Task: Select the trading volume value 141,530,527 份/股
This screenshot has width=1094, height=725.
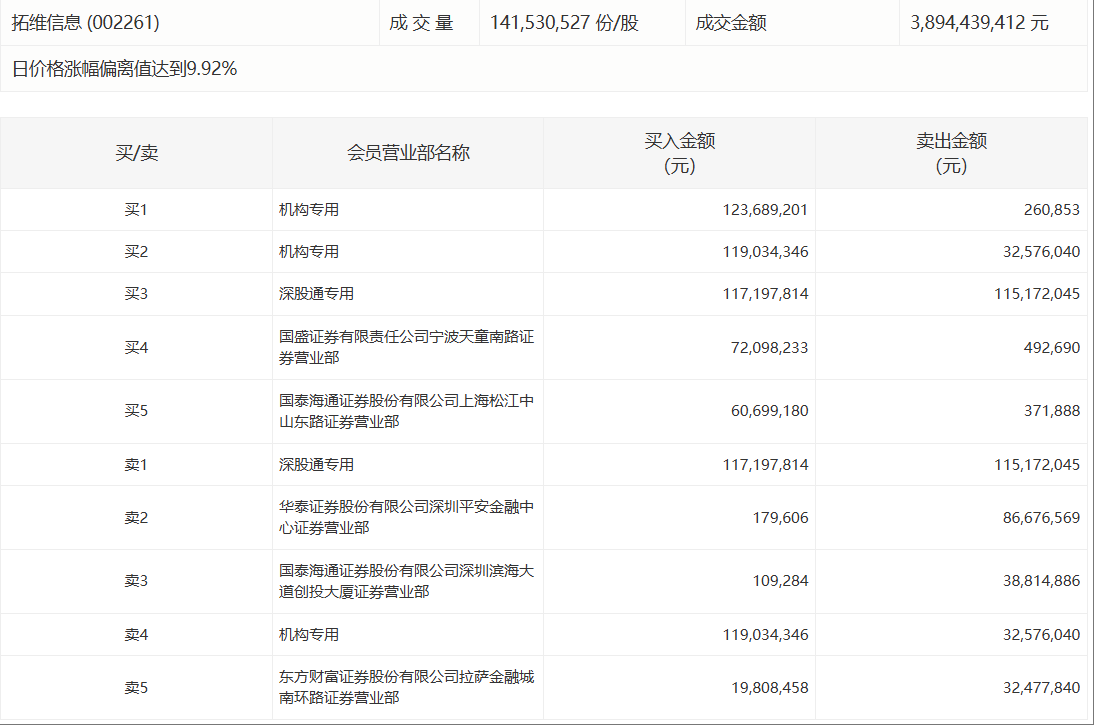Action: 564,22
